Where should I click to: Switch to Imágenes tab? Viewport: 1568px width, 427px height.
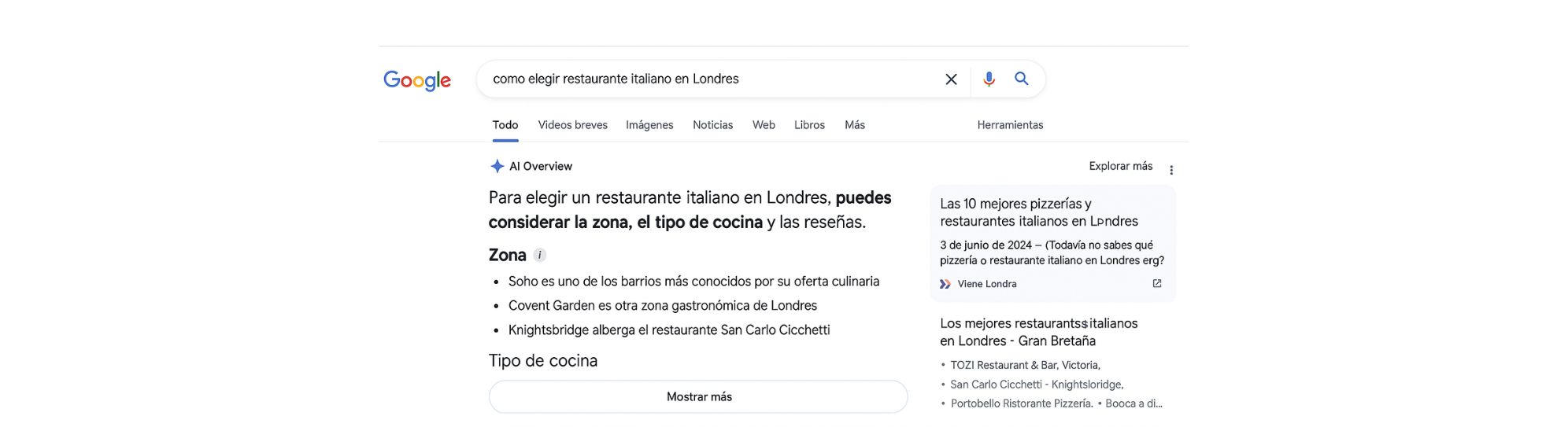click(649, 125)
